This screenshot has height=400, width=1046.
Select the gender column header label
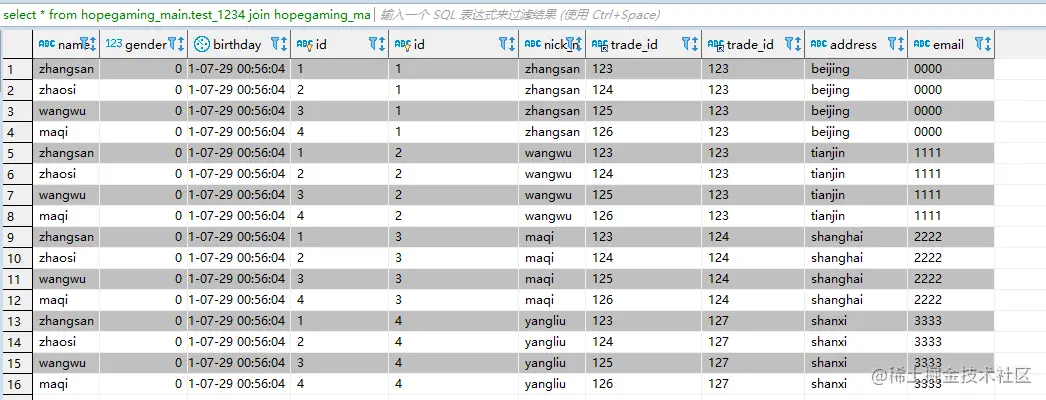(x=145, y=45)
